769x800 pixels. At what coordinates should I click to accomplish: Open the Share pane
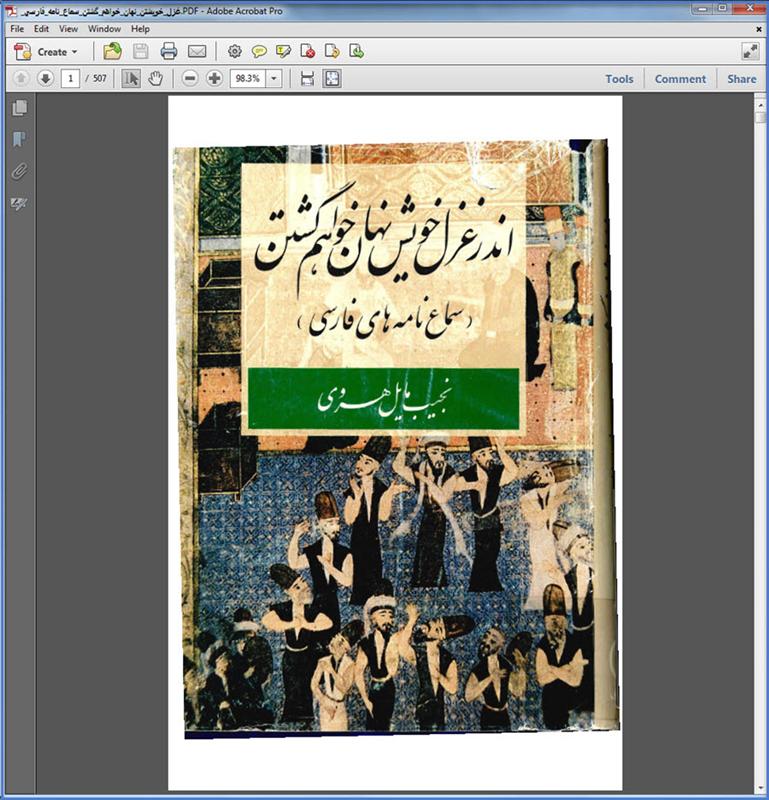[741, 79]
